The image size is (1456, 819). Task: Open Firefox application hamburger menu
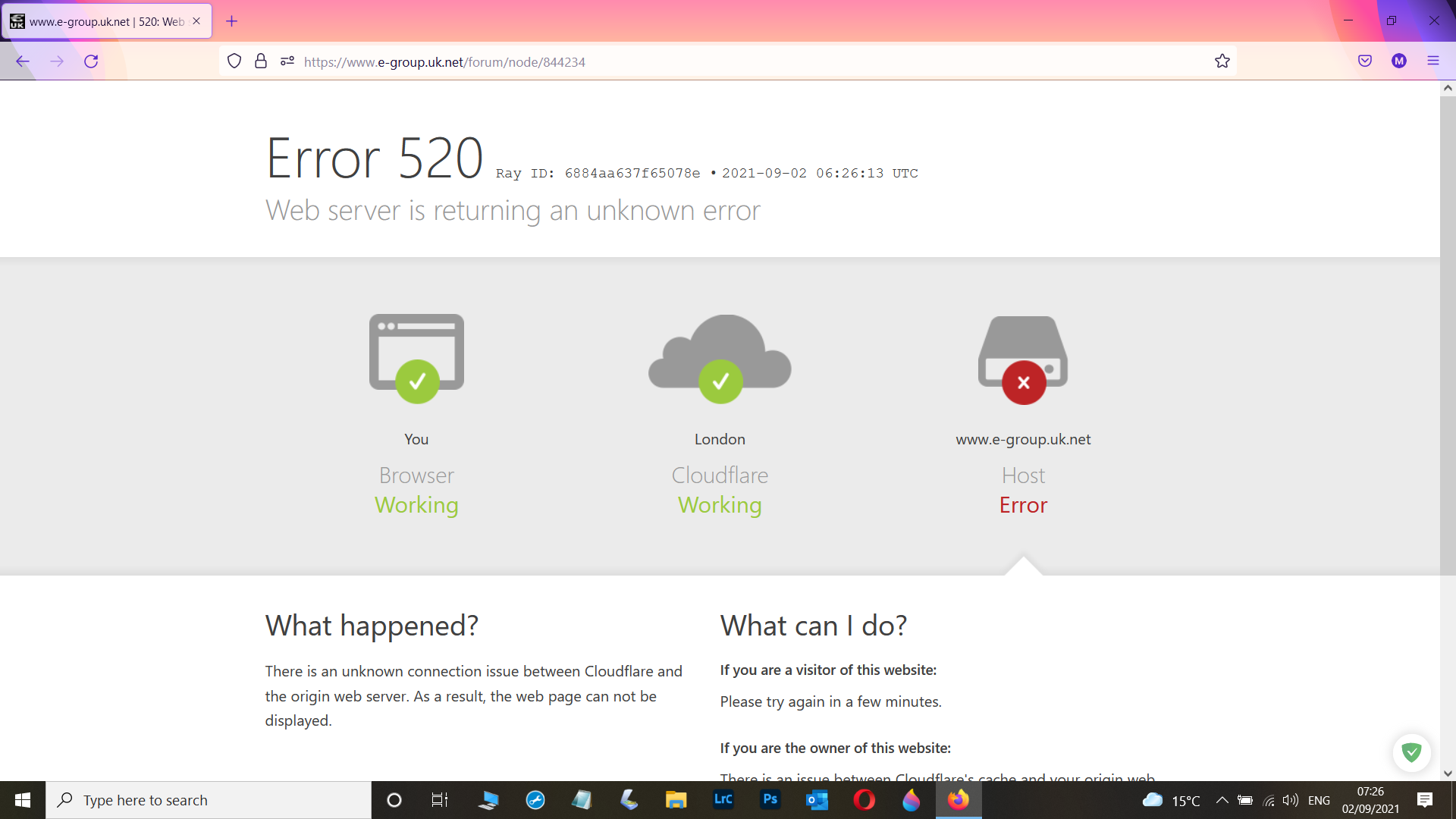click(1433, 61)
